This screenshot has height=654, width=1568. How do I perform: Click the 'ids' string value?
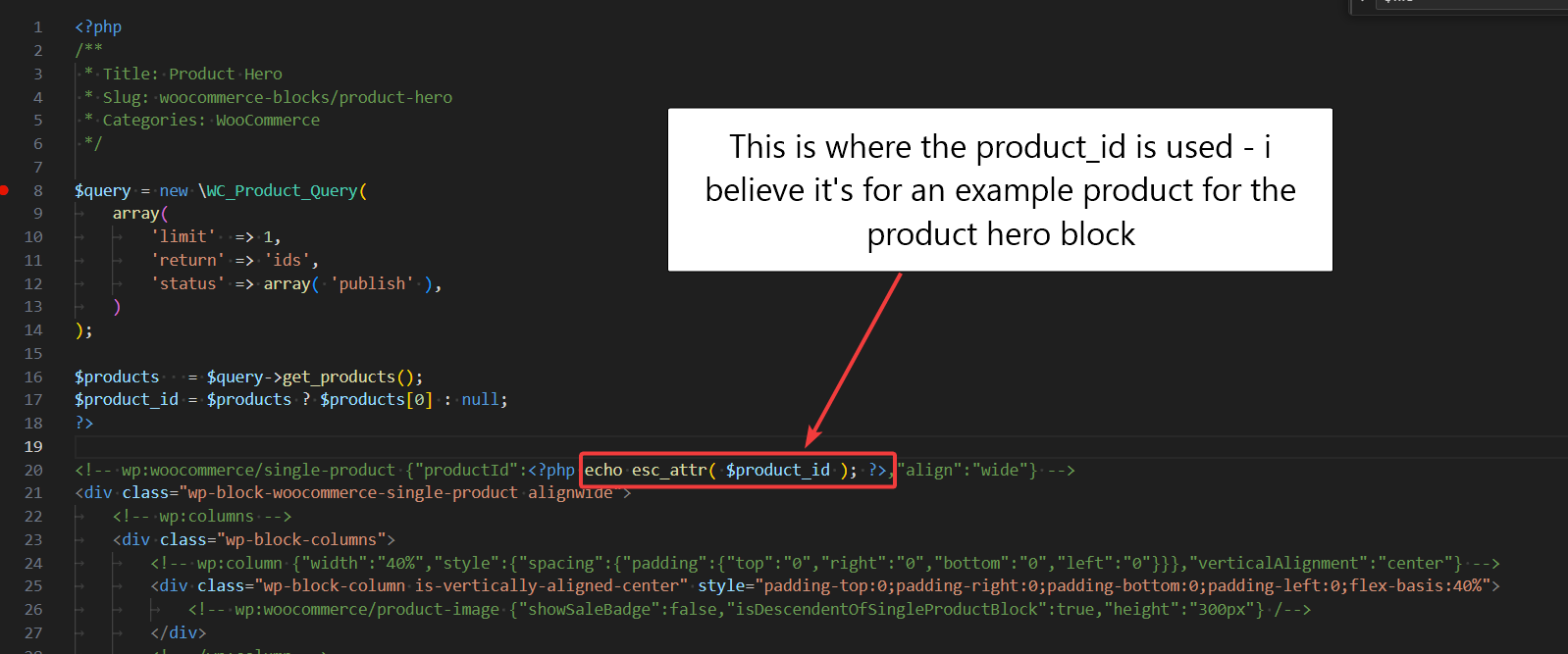pos(287,261)
